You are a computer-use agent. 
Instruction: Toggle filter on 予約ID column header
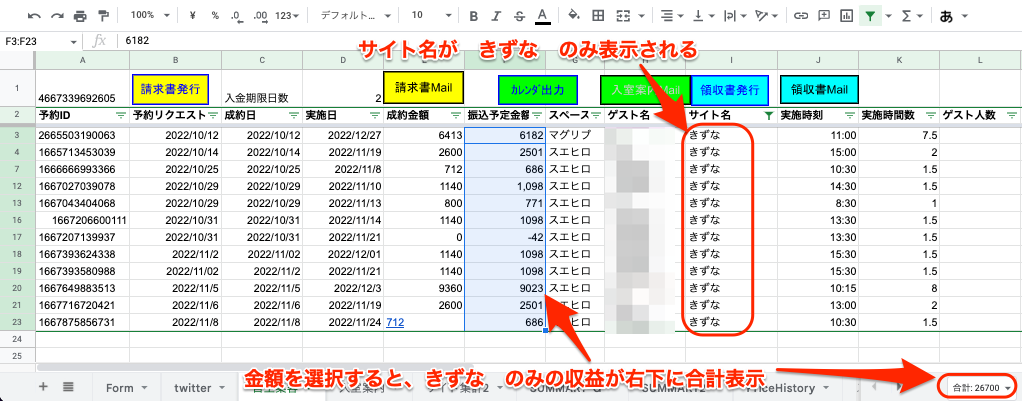(x=121, y=116)
